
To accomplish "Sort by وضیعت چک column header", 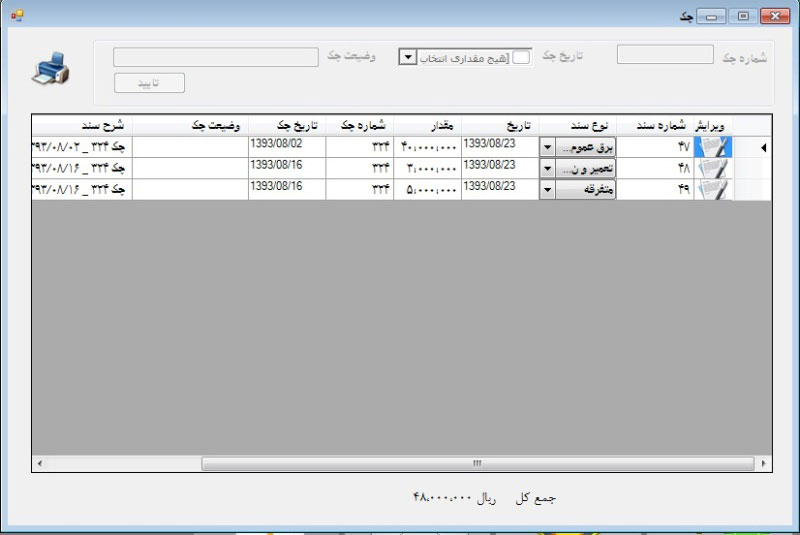I will point(190,125).
